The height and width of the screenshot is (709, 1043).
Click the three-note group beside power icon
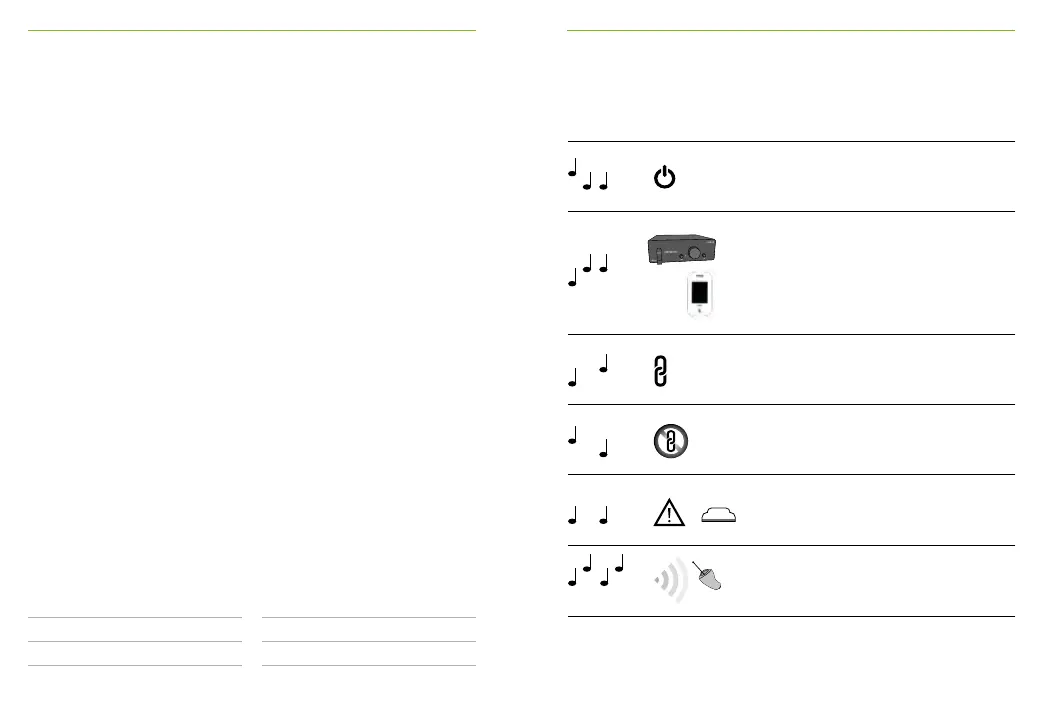tap(588, 174)
